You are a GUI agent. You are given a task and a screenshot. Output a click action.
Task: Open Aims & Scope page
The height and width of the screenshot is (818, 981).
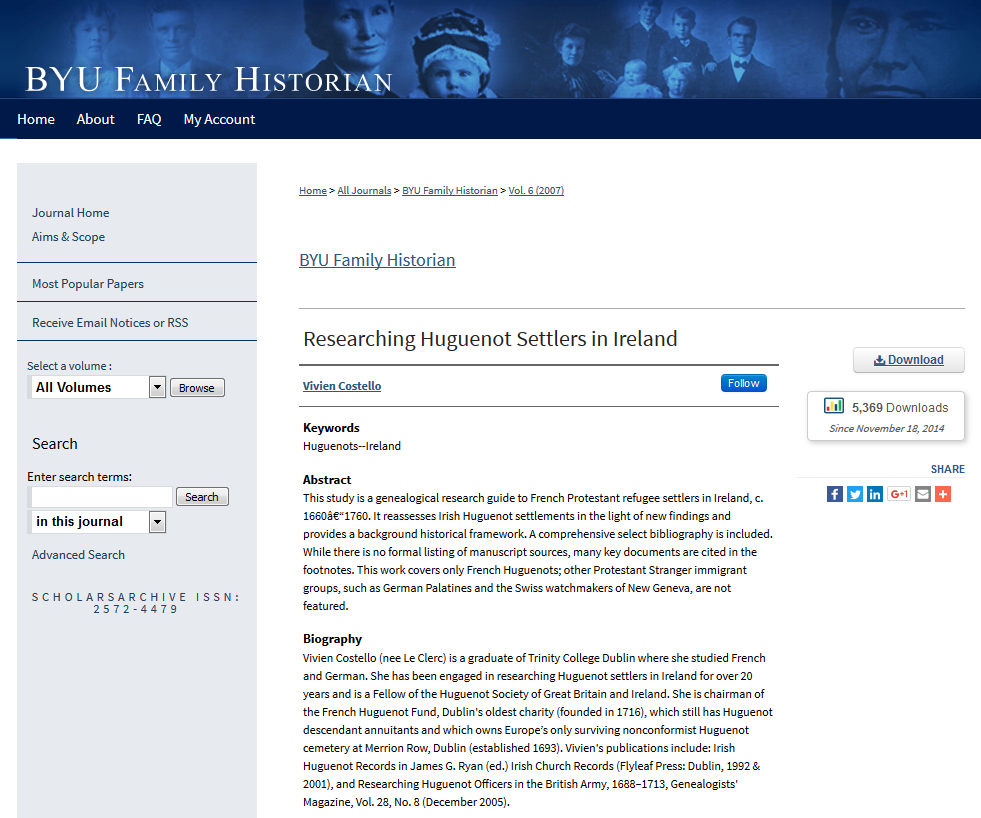click(68, 237)
